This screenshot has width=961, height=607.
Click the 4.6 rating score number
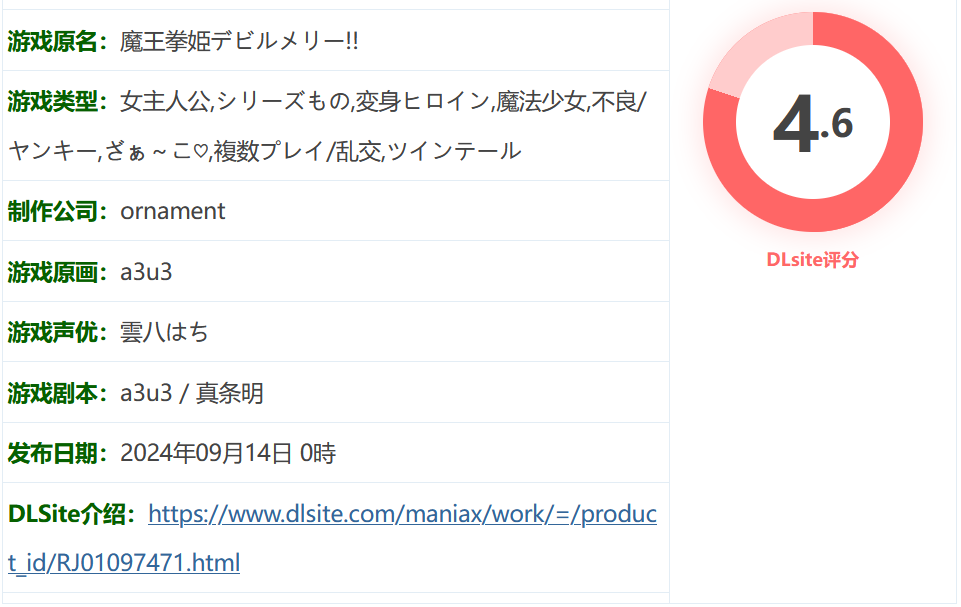coord(812,126)
